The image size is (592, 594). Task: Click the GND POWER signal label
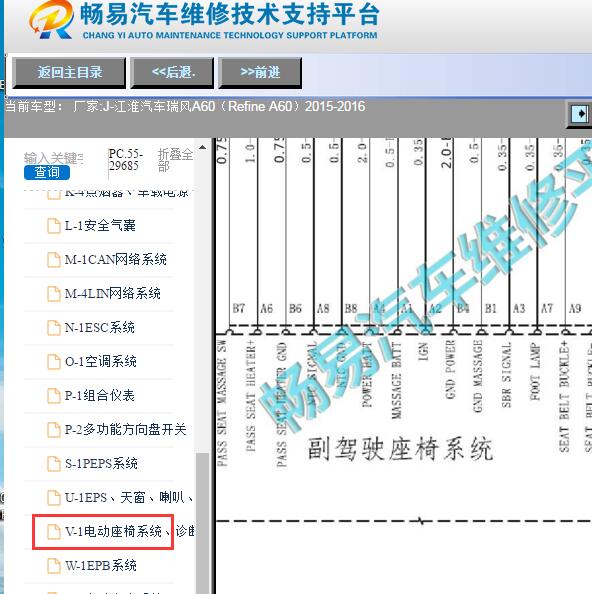pos(450,369)
